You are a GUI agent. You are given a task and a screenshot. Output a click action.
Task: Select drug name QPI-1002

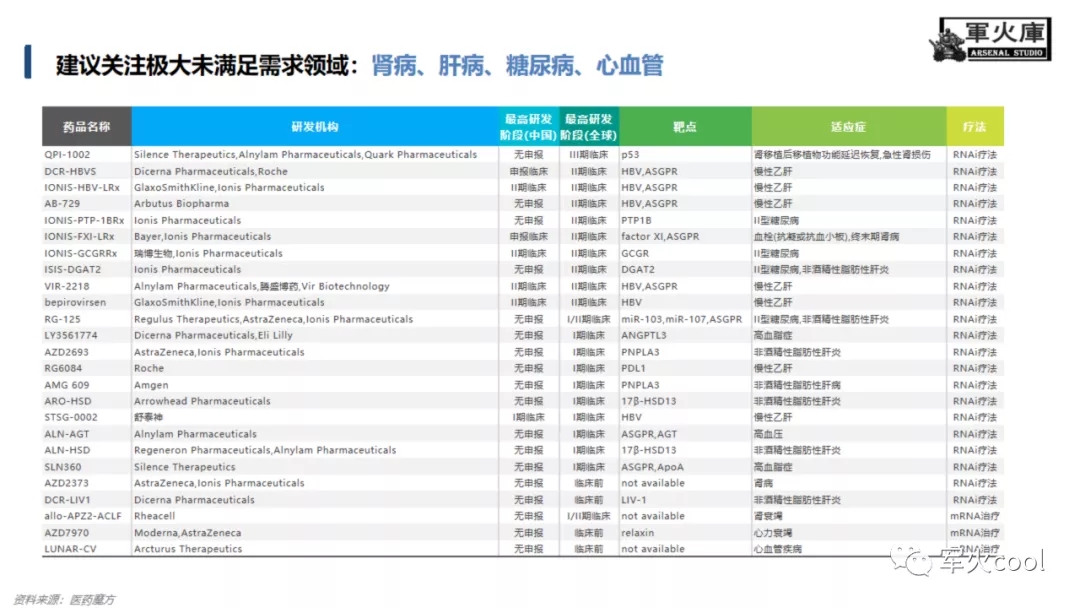click(67, 155)
